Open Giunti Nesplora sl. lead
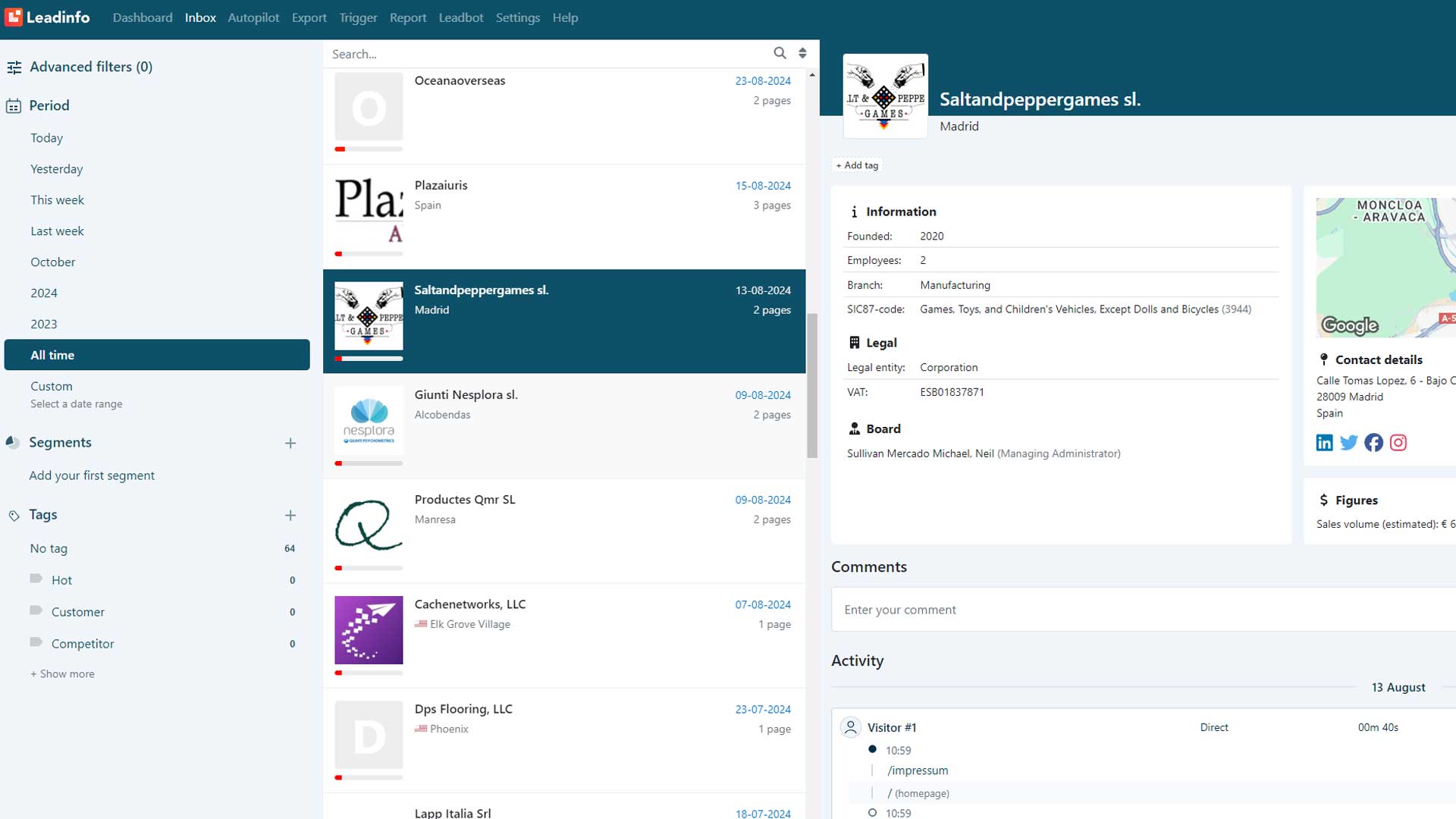 (x=564, y=425)
